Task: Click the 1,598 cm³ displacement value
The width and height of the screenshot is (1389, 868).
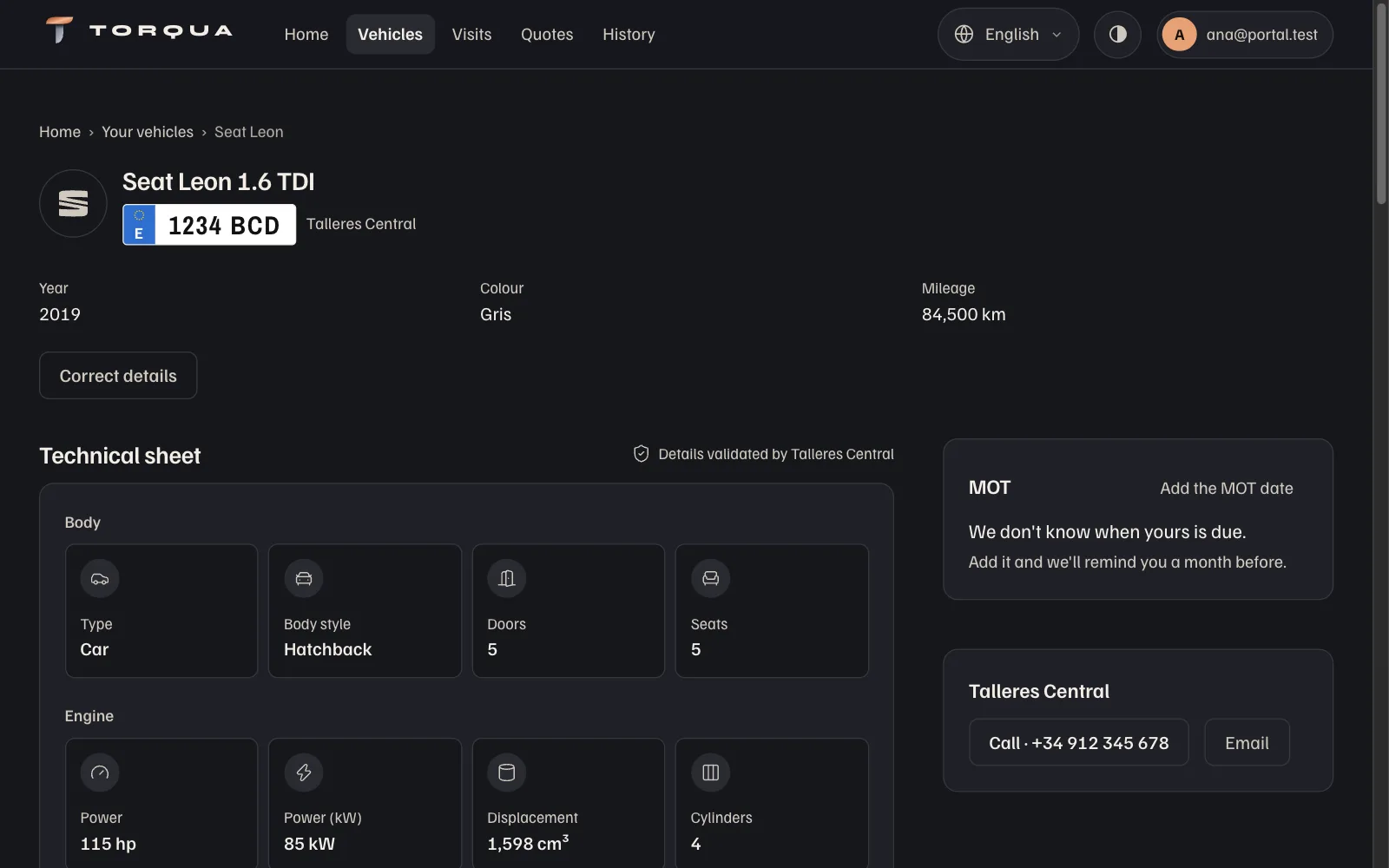Action: pos(528,843)
